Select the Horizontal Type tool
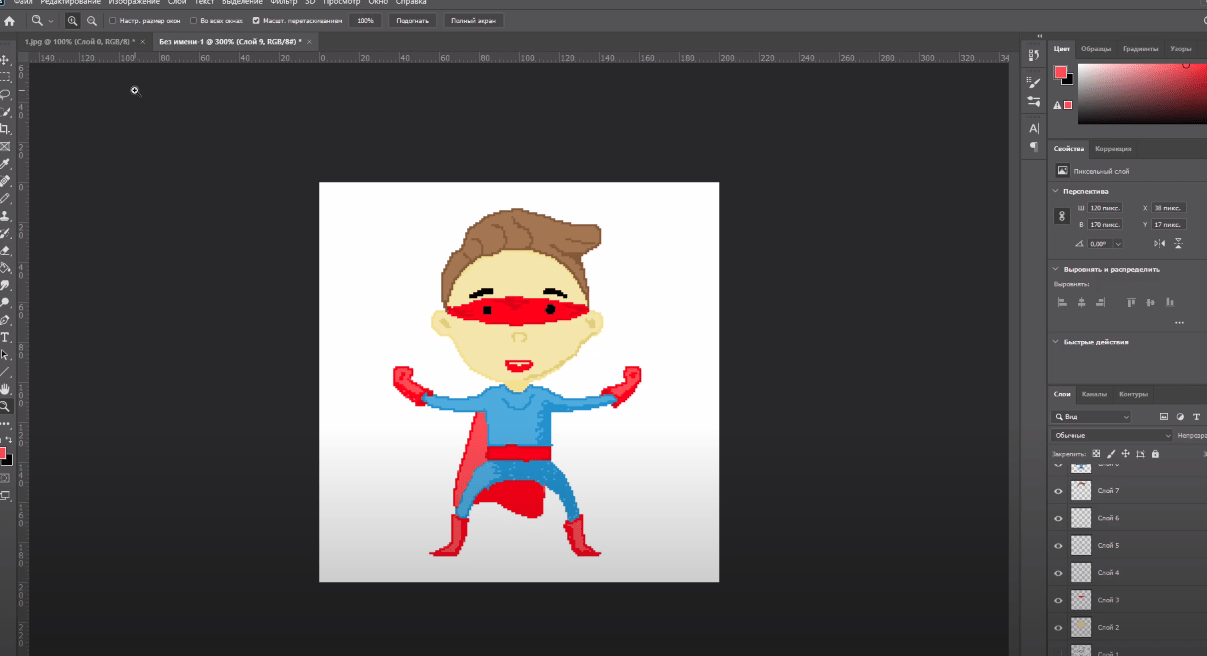 [x=5, y=337]
